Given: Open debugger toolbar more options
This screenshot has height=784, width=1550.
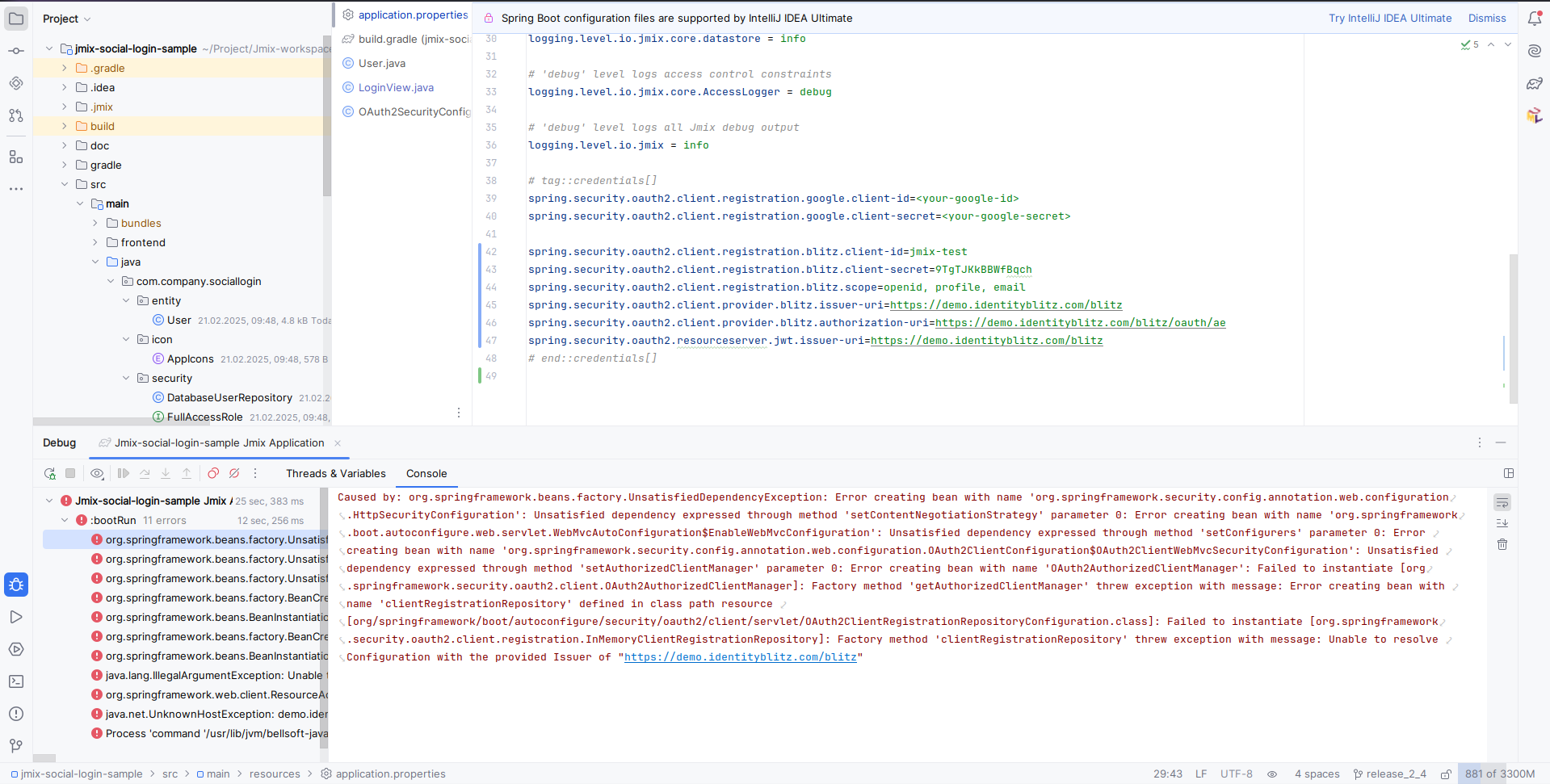Looking at the screenshot, I should tap(255, 474).
